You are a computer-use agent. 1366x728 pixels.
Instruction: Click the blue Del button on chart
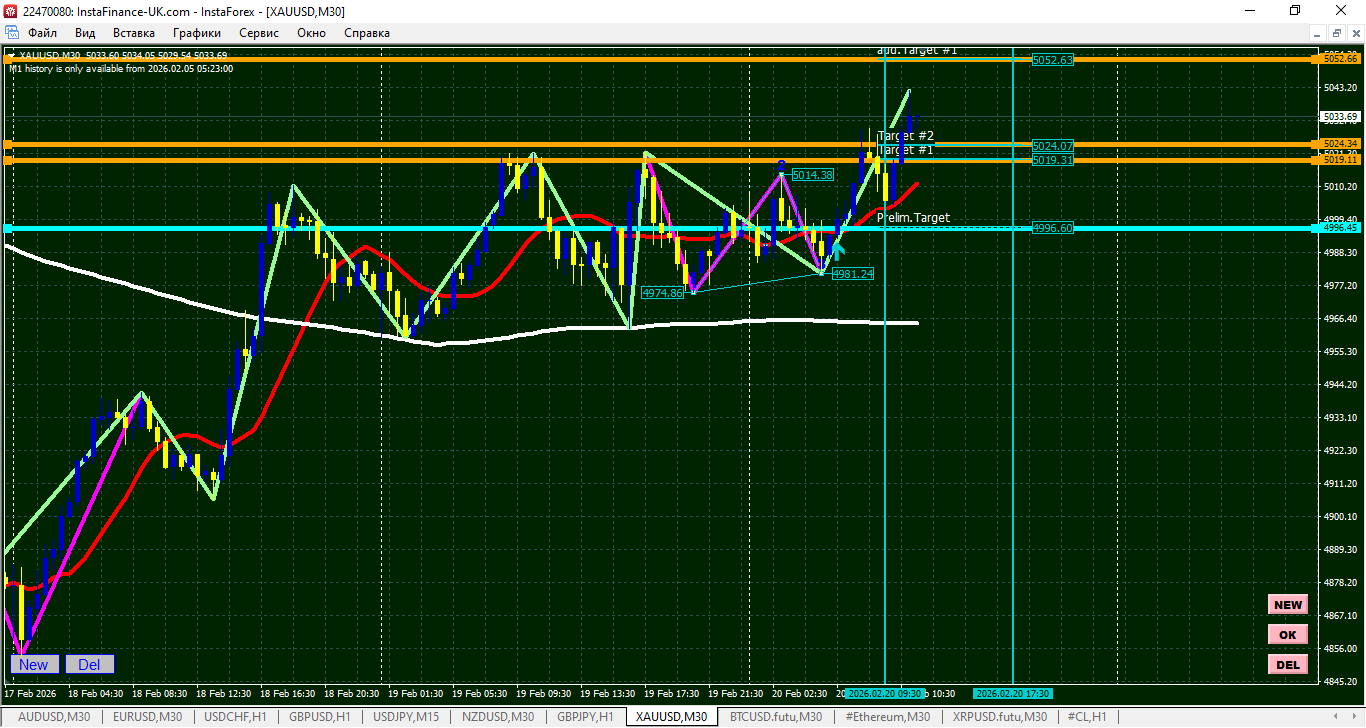pyautogui.click(x=90, y=664)
